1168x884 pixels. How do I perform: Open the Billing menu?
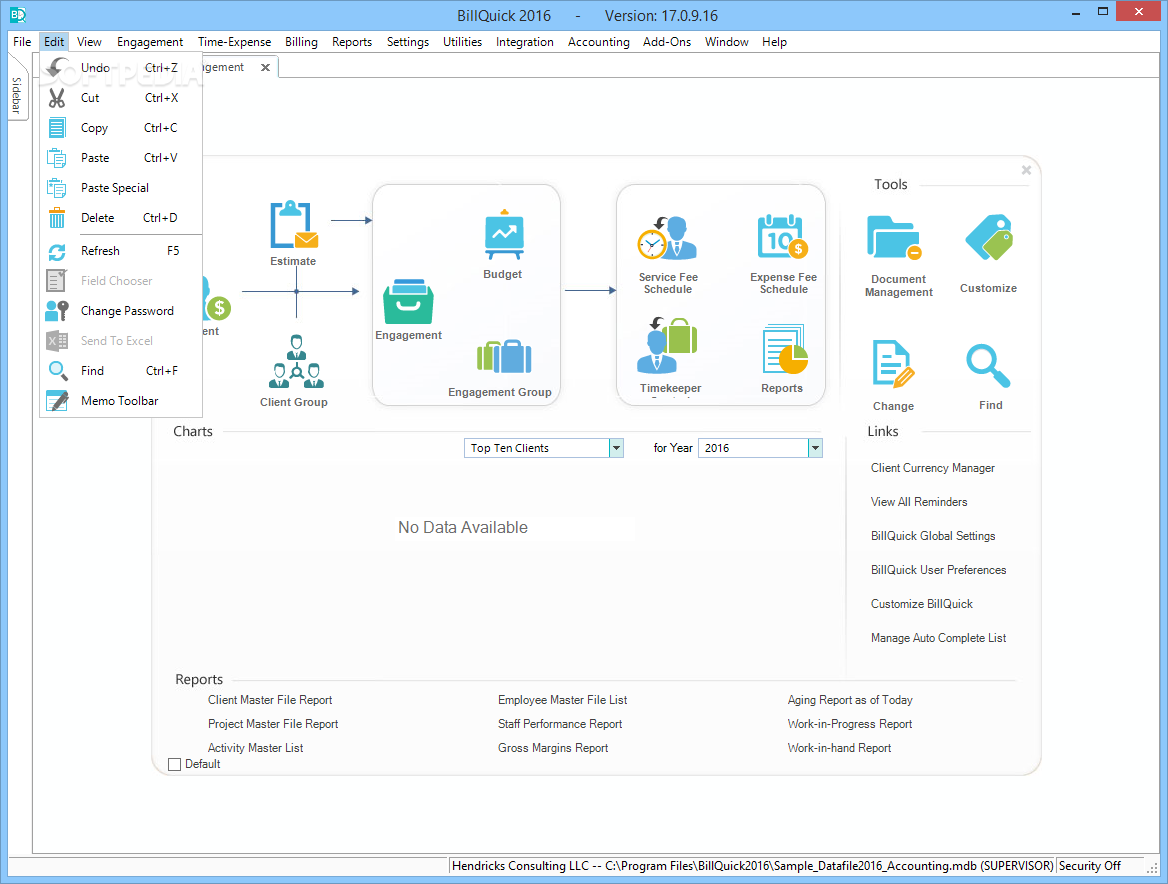click(302, 42)
